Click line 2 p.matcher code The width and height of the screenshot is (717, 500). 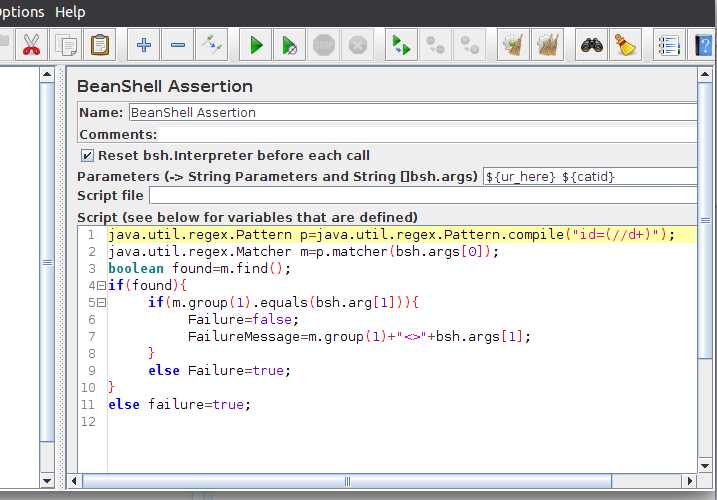pyautogui.click(x=303, y=252)
